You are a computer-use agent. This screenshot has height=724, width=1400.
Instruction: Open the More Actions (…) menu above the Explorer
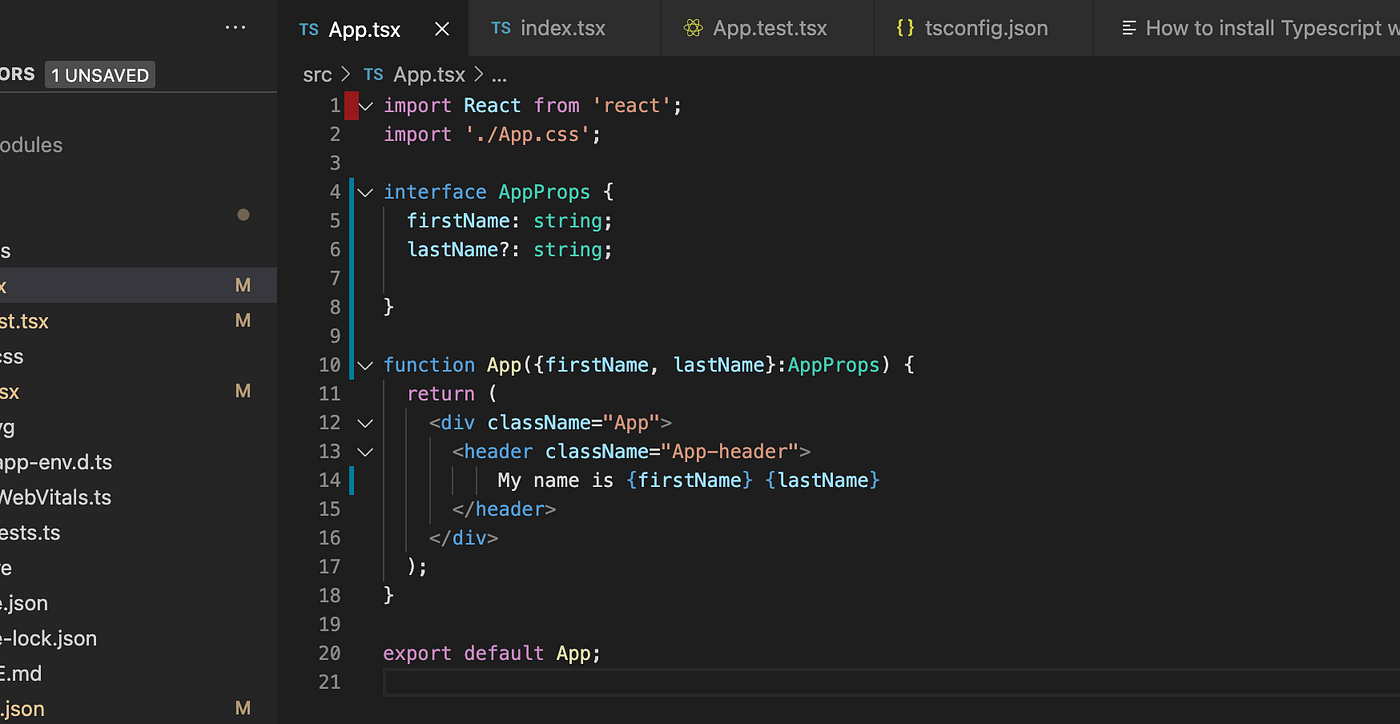(x=235, y=27)
